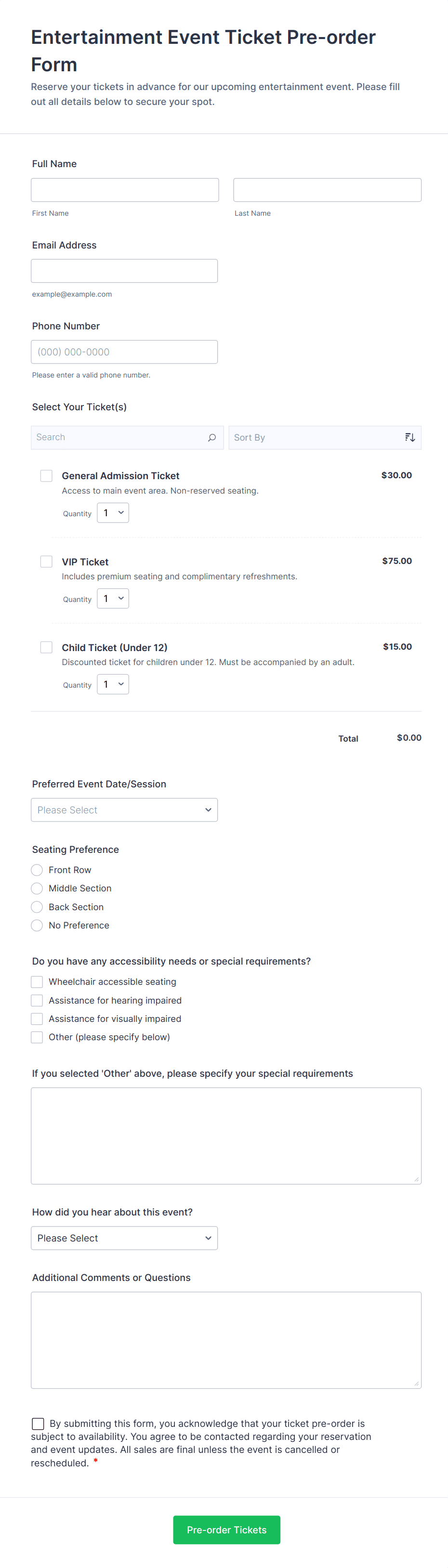Image resolution: width=448 pixels, height=1568 pixels.
Task: Open the VIP Ticket quantity dropdown
Action: 113,598
